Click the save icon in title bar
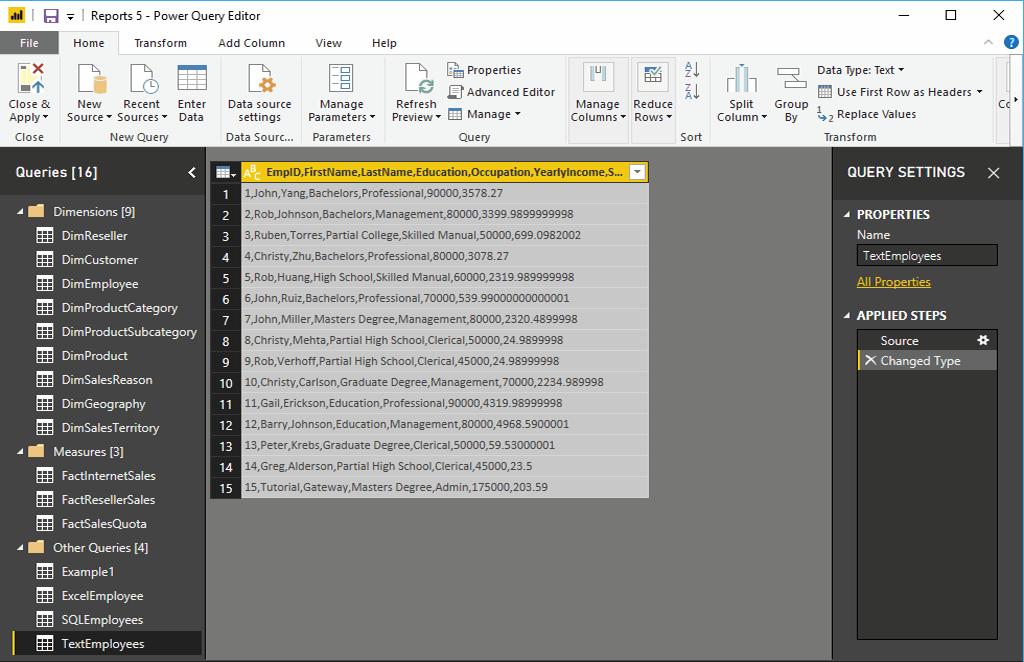This screenshot has width=1024, height=662. pyautogui.click(x=51, y=16)
